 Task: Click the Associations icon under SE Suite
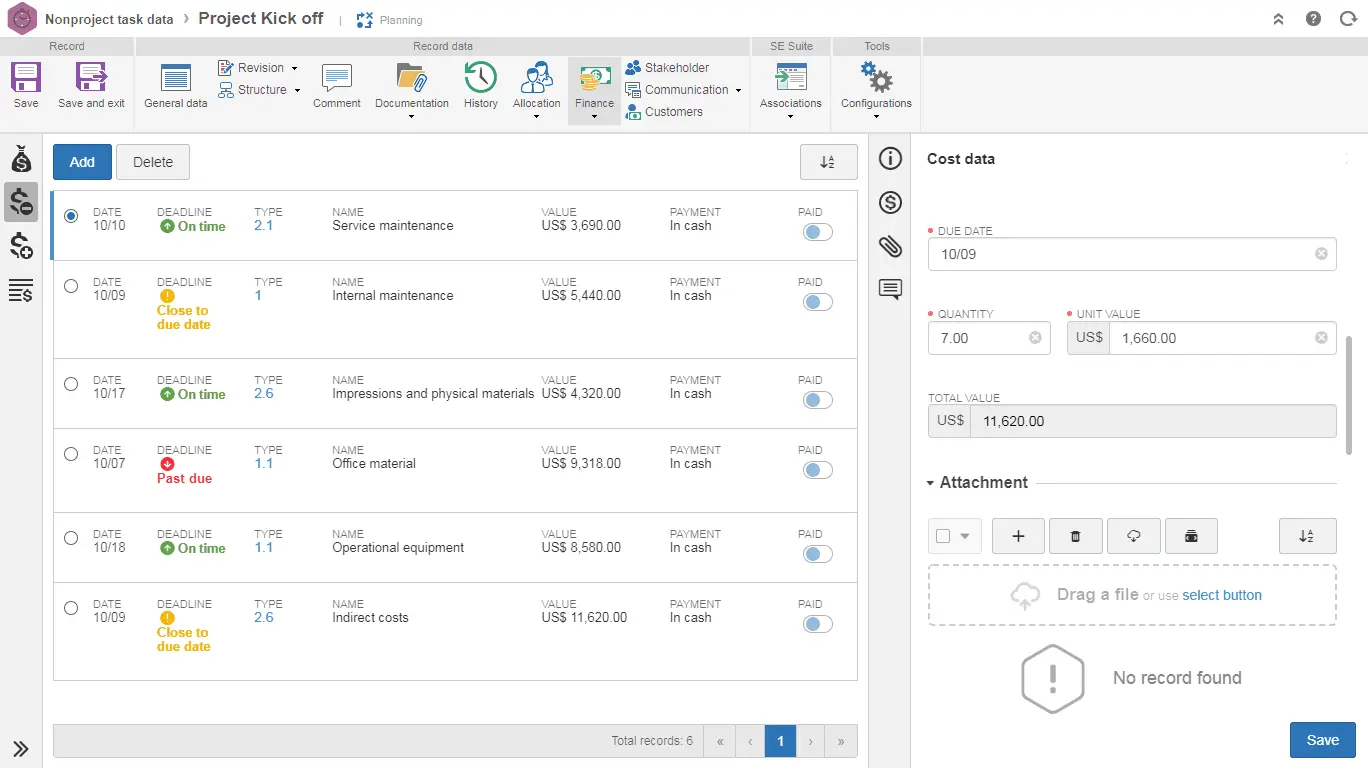790,89
